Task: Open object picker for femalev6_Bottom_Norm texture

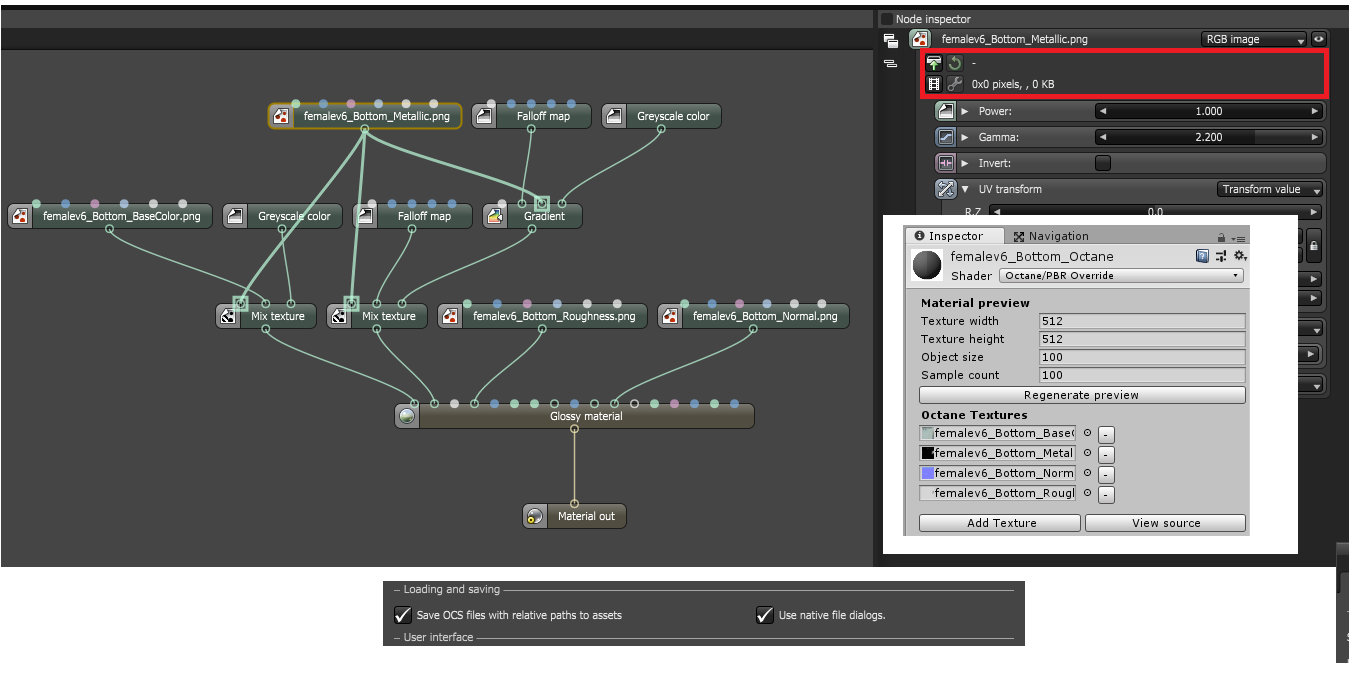Action: 1087,473
